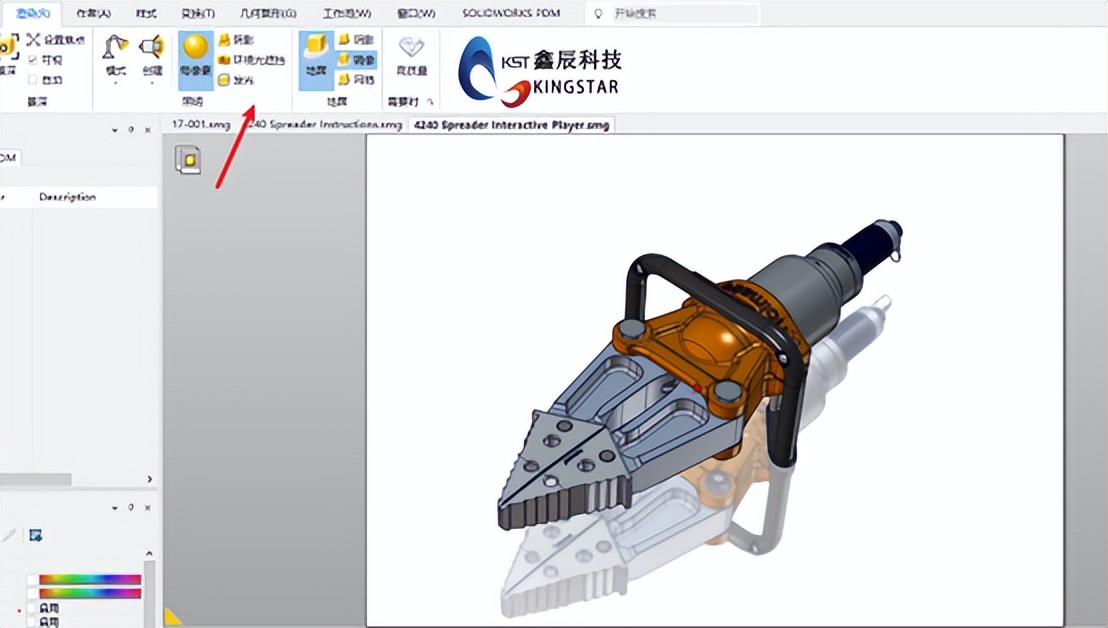Collapse the color list with the up chevron
Screen dimensions: 1108x628
pos(150,553)
